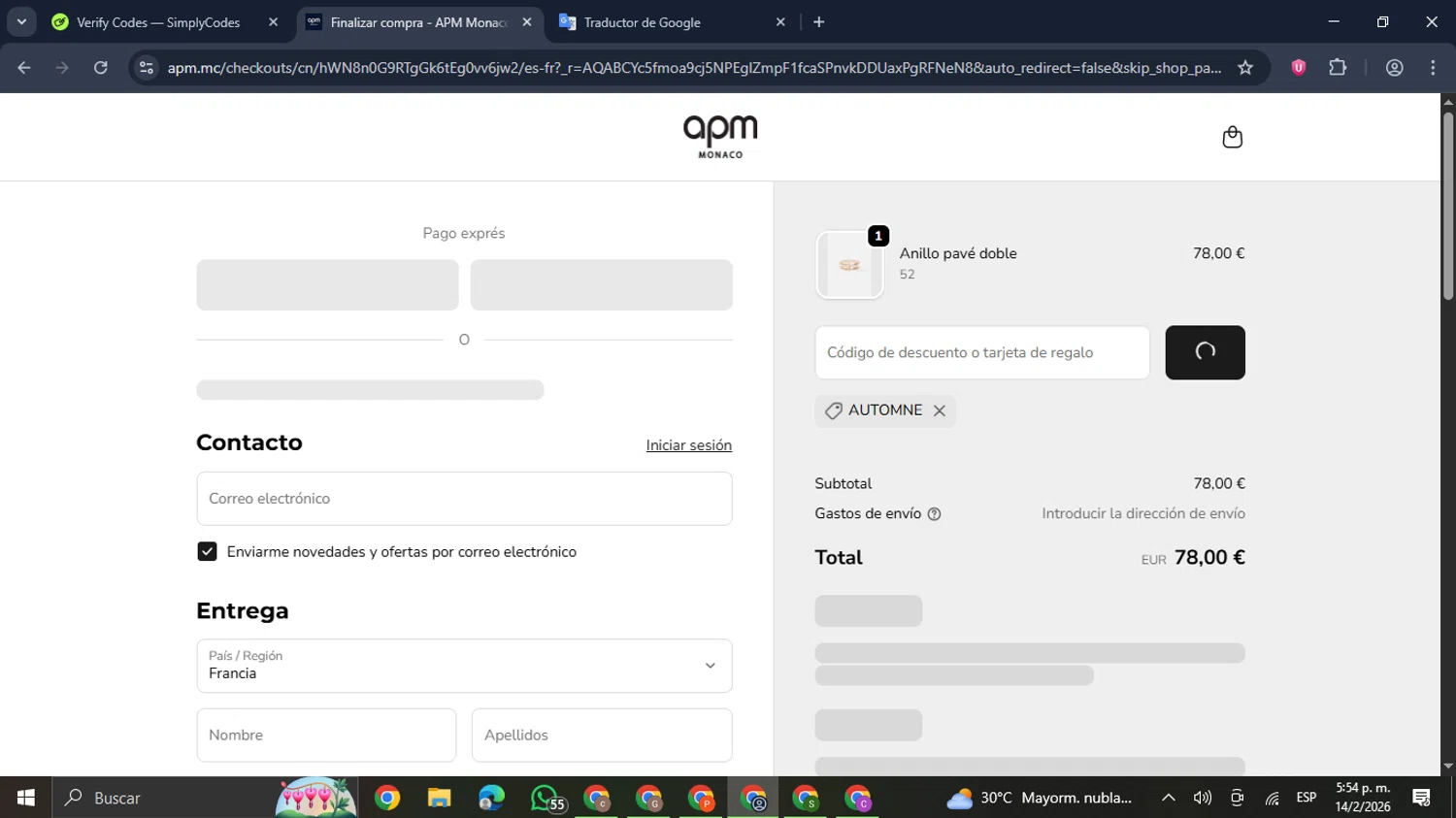
Task: Open the Windows Start menu
Action: coord(26,798)
